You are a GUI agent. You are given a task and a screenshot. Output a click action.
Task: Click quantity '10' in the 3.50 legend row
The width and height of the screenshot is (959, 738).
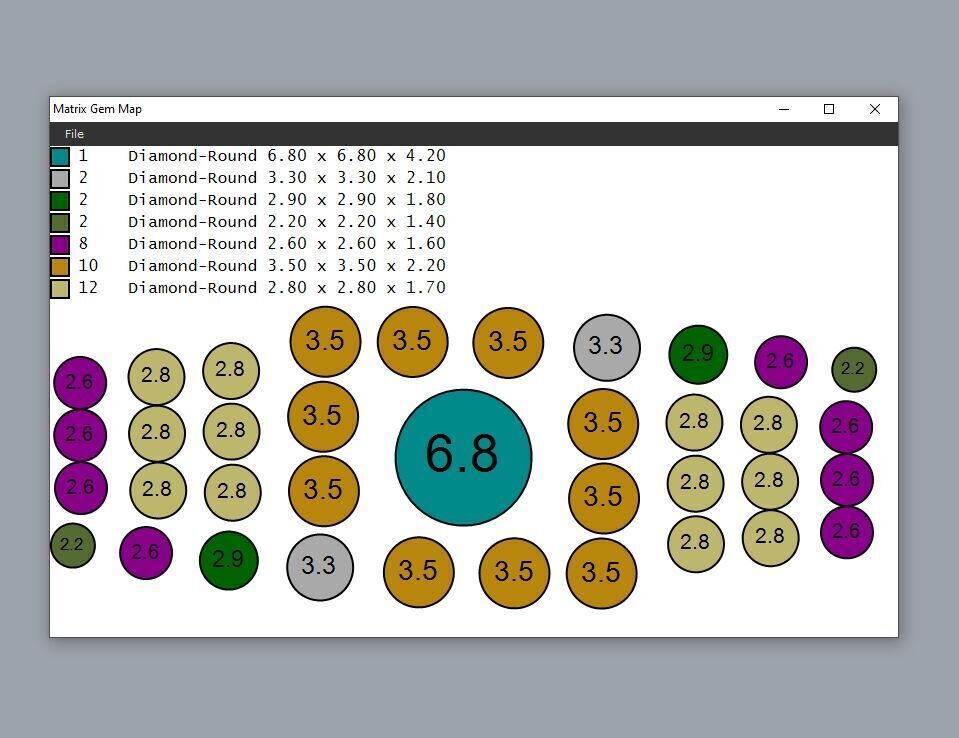click(88, 265)
